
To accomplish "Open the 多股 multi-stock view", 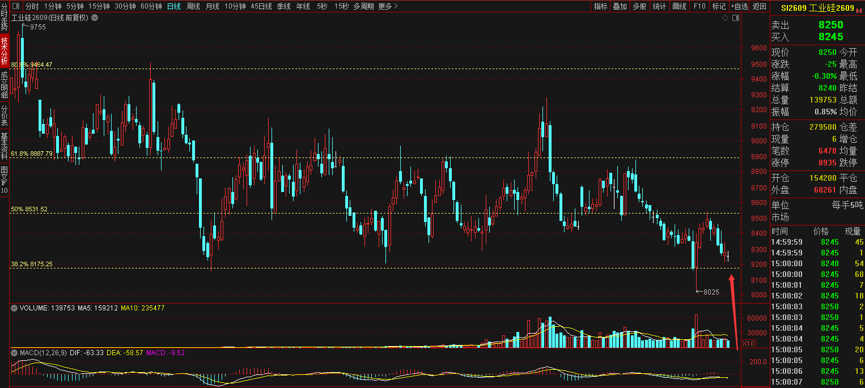I will point(639,6).
